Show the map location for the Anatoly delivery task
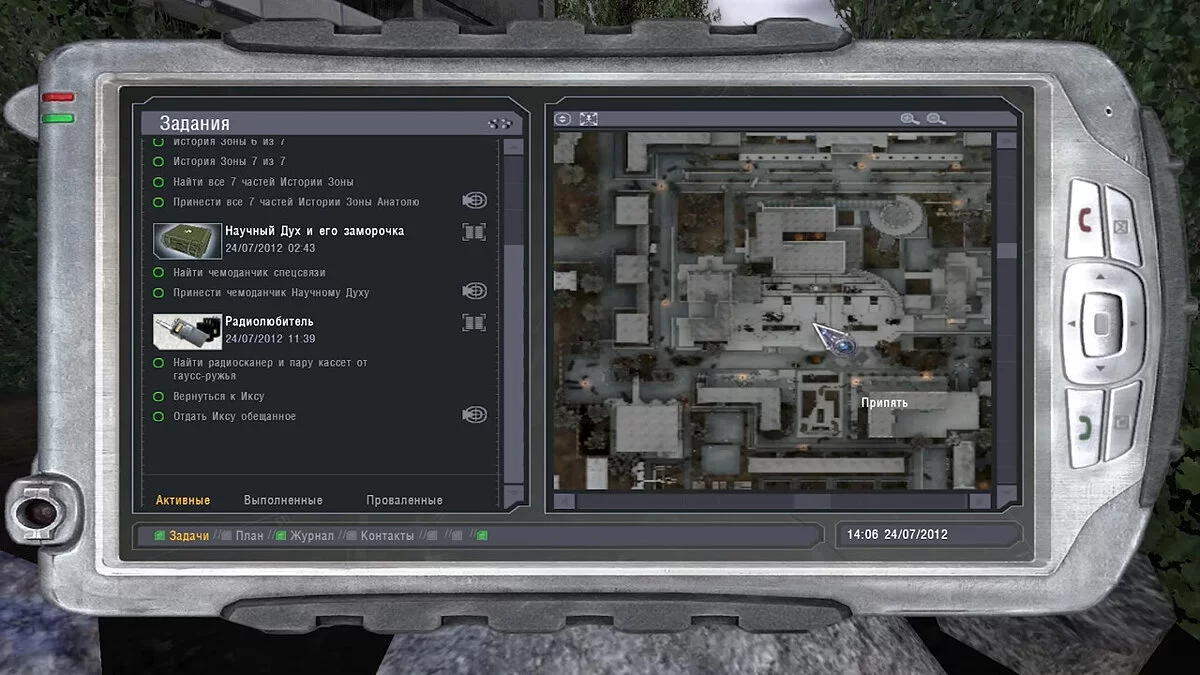This screenshot has height=675, width=1200. [x=474, y=201]
